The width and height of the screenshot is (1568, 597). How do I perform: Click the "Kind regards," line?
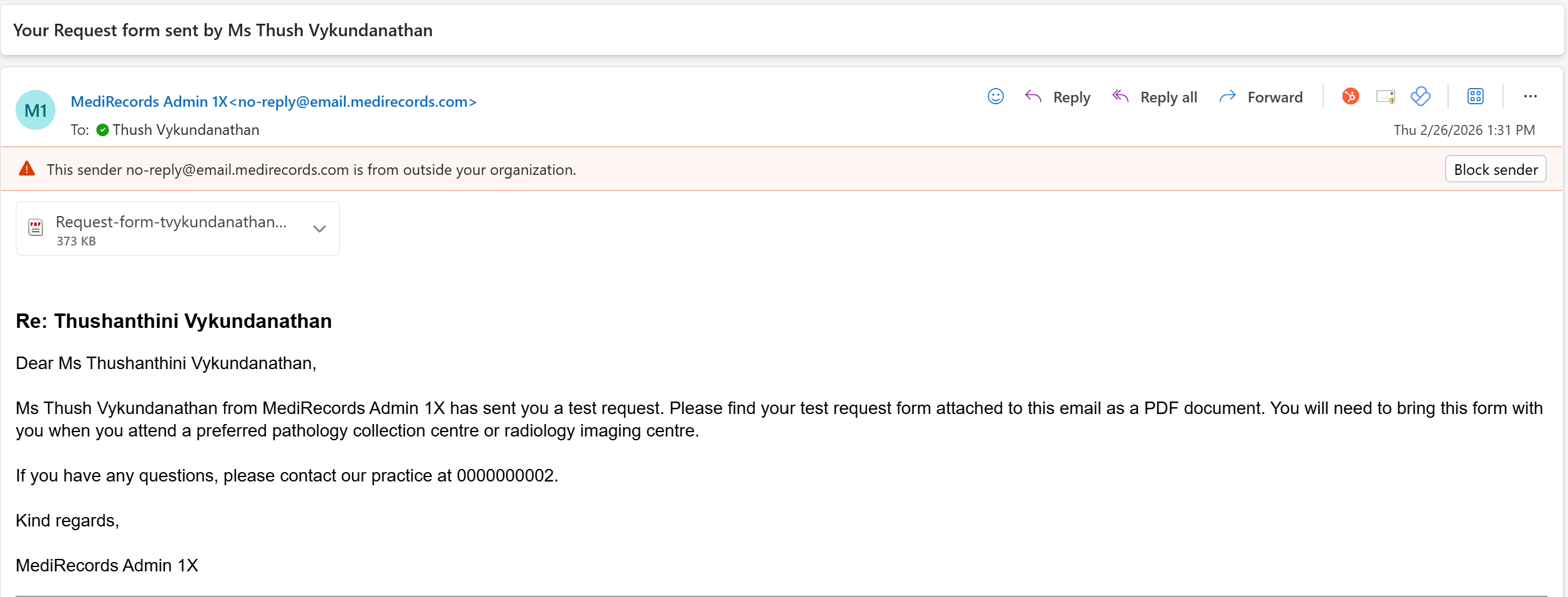click(x=67, y=521)
